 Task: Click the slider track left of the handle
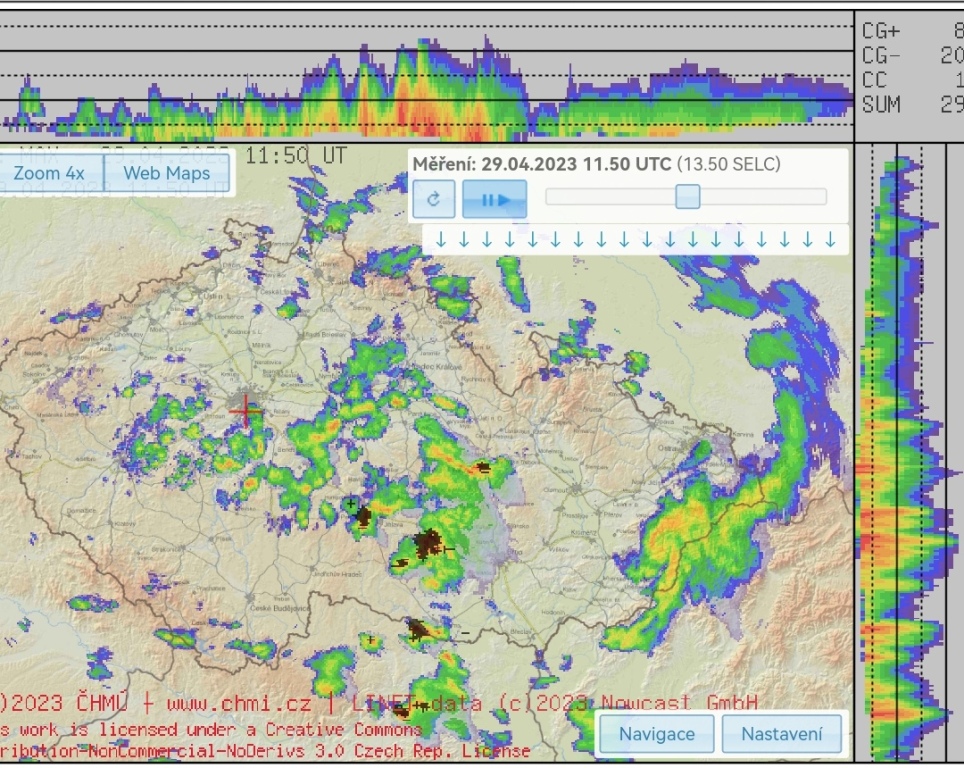608,197
